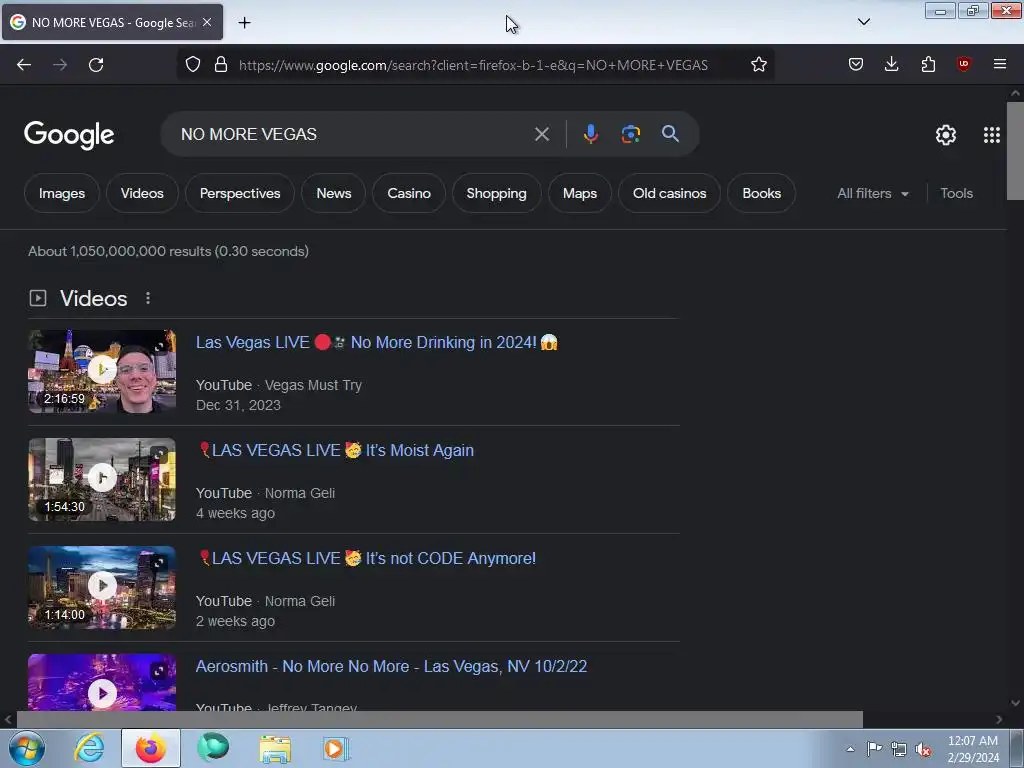Select the Casino filter chip
1024x768 pixels.
pyautogui.click(x=409, y=193)
